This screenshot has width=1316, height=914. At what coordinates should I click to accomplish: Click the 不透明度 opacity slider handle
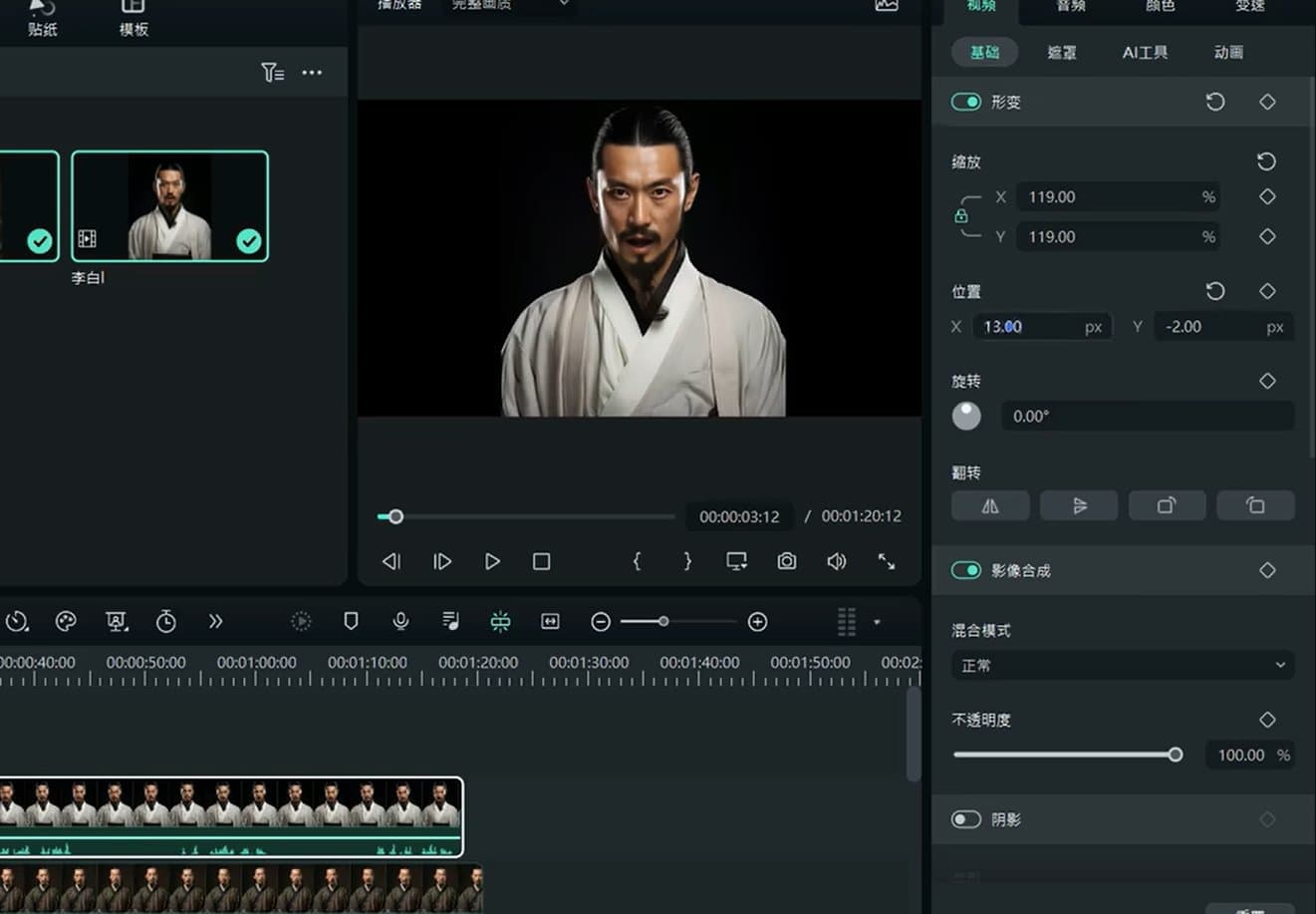coord(1176,755)
